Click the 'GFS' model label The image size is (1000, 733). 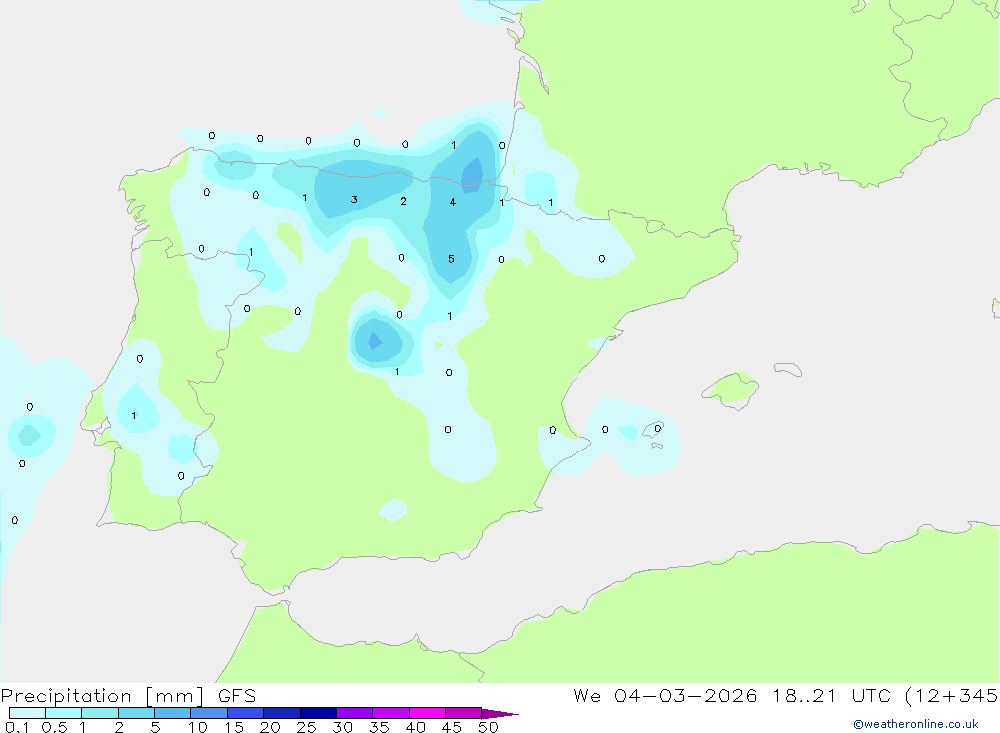(x=237, y=696)
